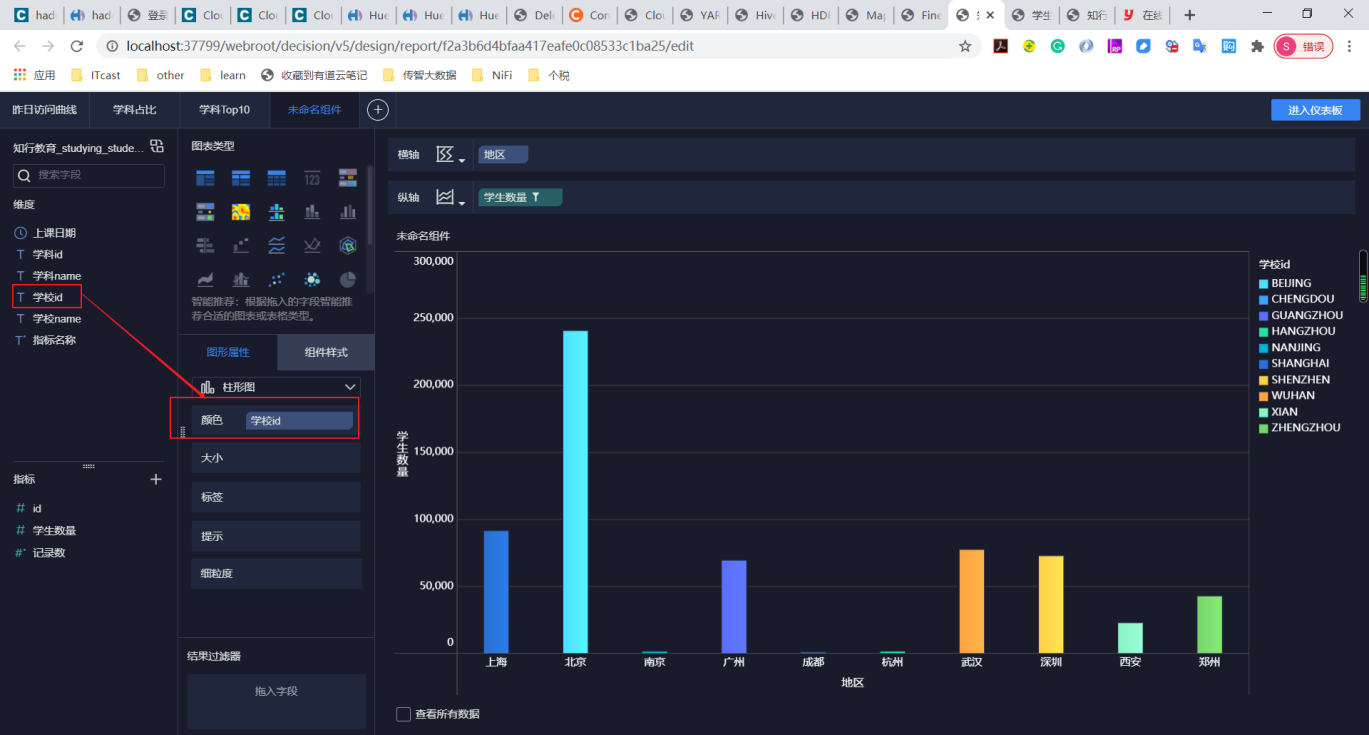Select the 未命名组件 tab
The height and width of the screenshot is (735, 1369).
(x=314, y=110)
